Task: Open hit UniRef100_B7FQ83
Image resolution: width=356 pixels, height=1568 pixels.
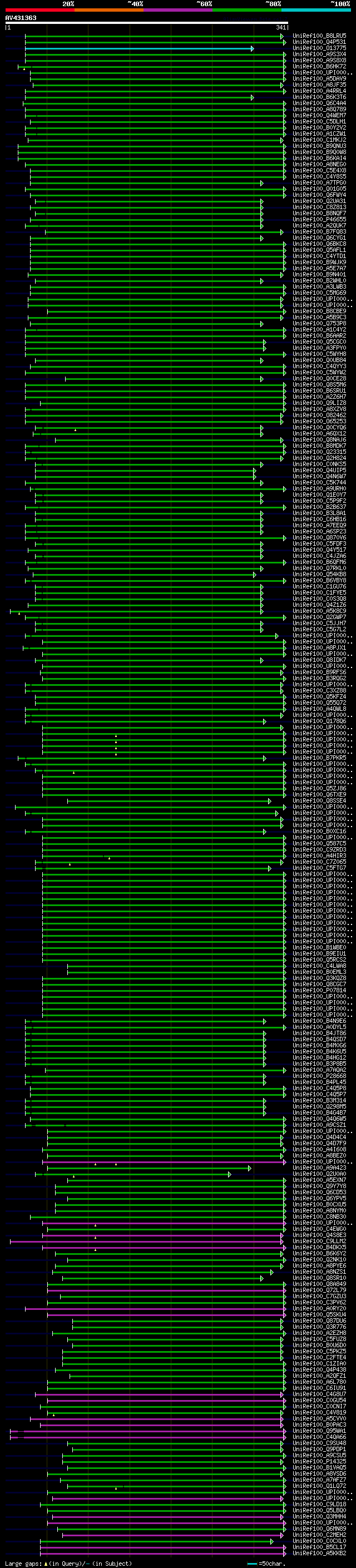Action: tap(319, 232)
